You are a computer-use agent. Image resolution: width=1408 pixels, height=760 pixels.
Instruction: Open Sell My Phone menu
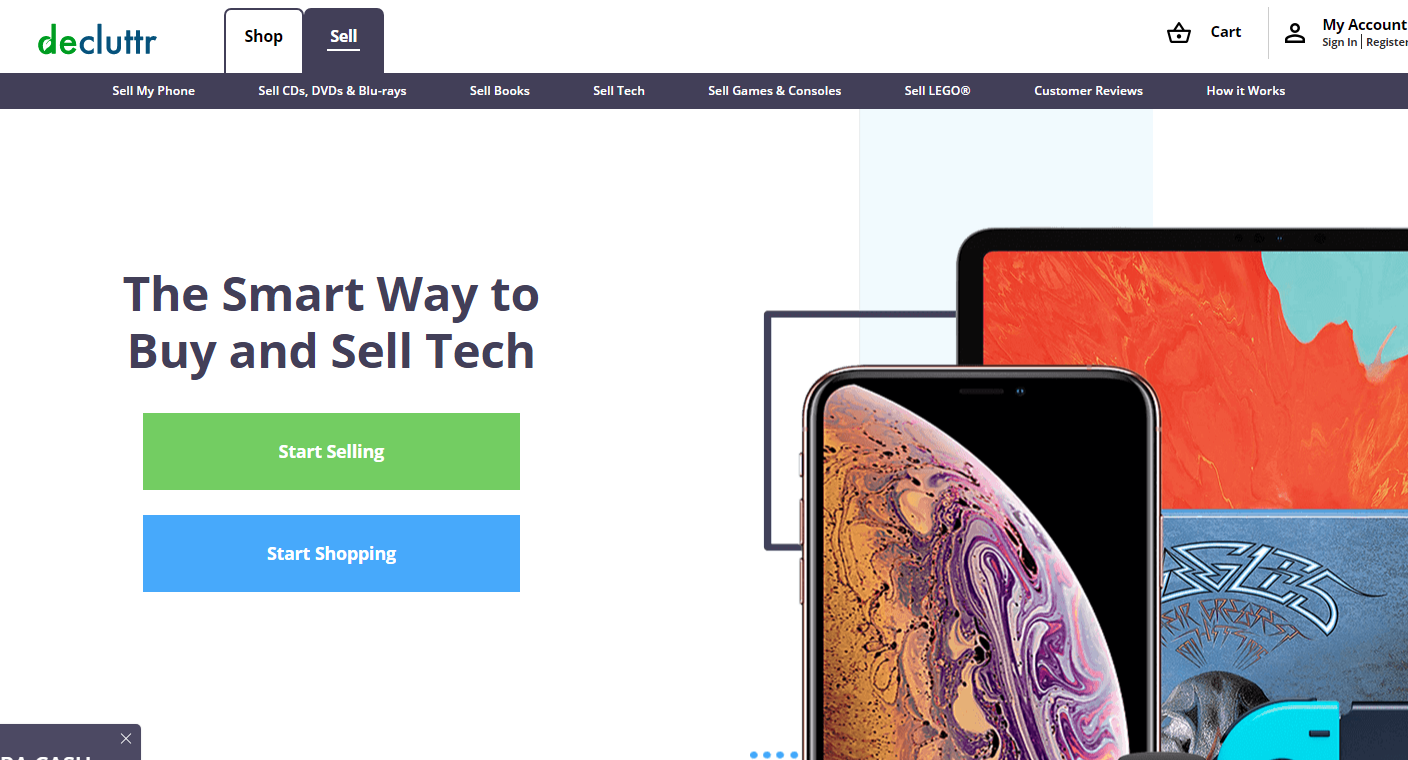click(x=154, y=91)
